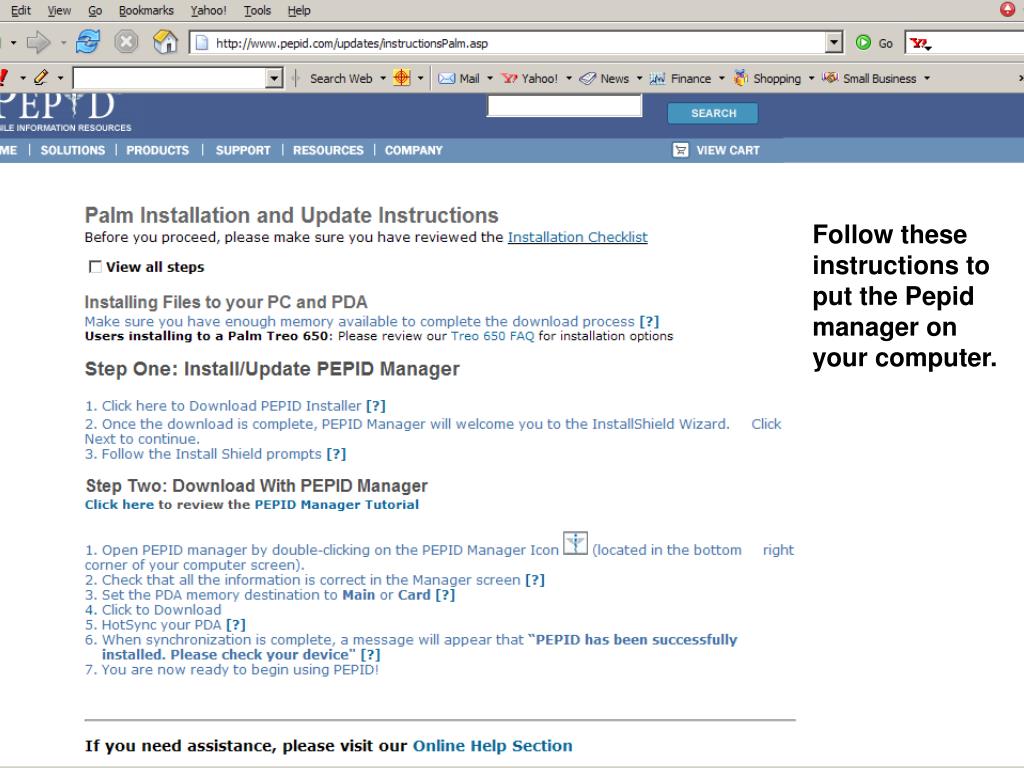
Task: Click the Card memory destination link
Action: (x=414, y=595)
